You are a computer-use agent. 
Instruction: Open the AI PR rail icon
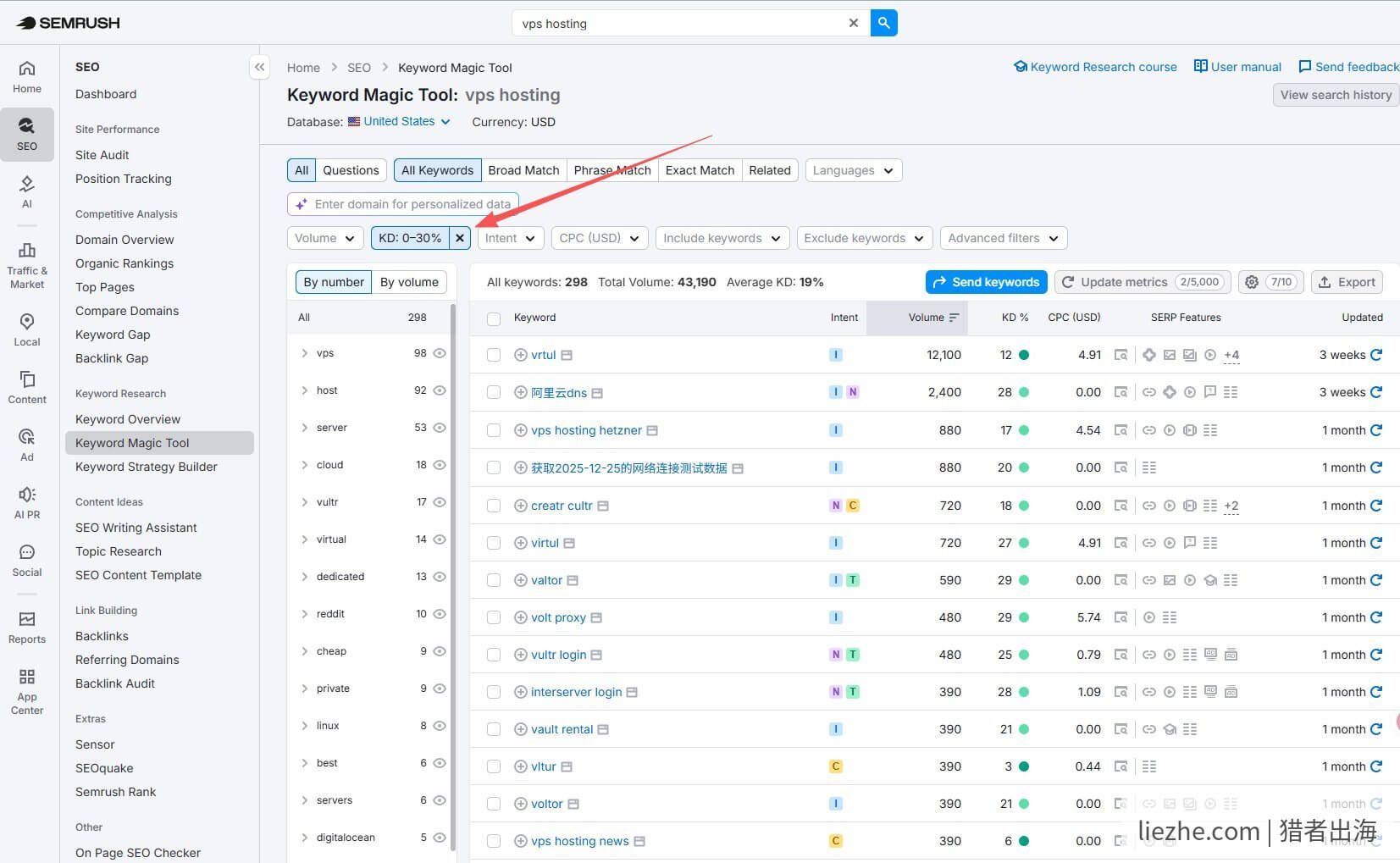[x=27, y=502]
